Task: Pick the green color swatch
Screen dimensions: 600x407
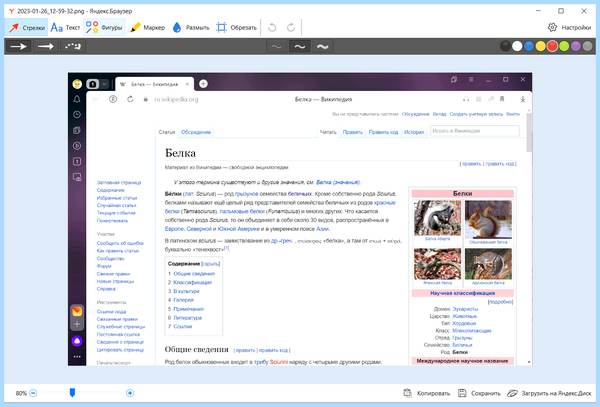Action: pos(564,46)
